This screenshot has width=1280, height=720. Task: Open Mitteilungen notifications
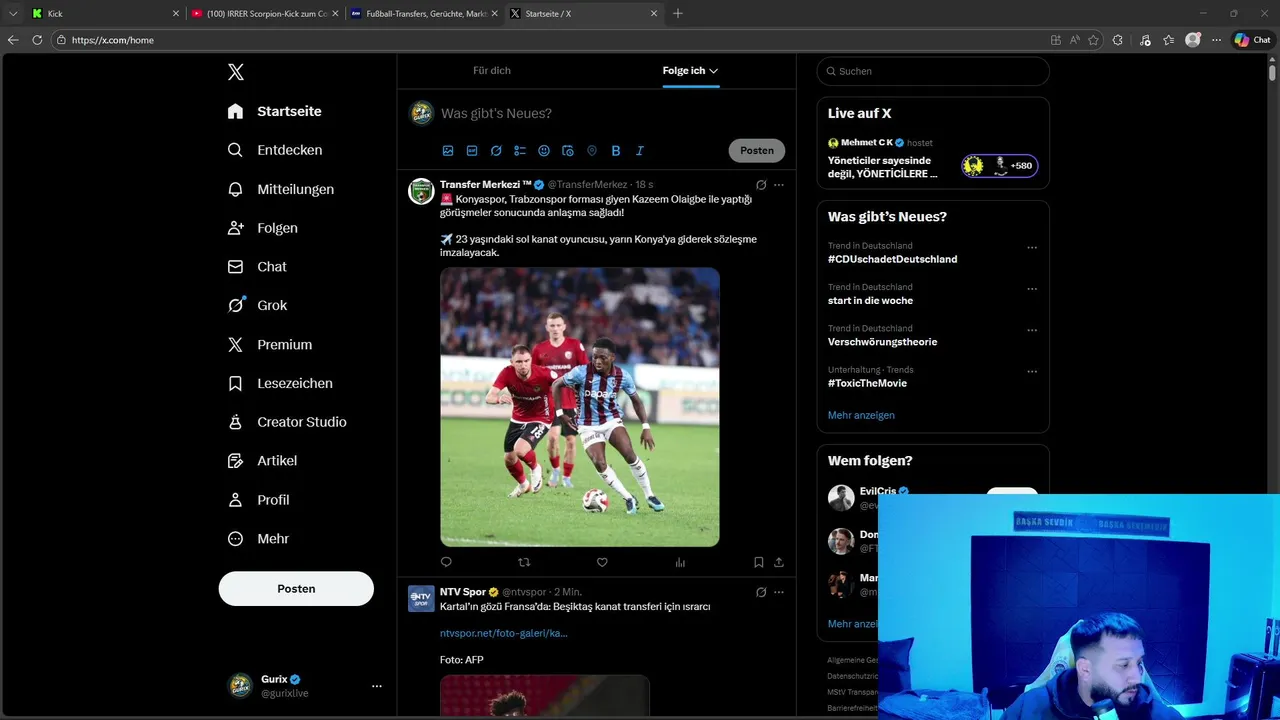pyautogui.click(x=280, y=189)
